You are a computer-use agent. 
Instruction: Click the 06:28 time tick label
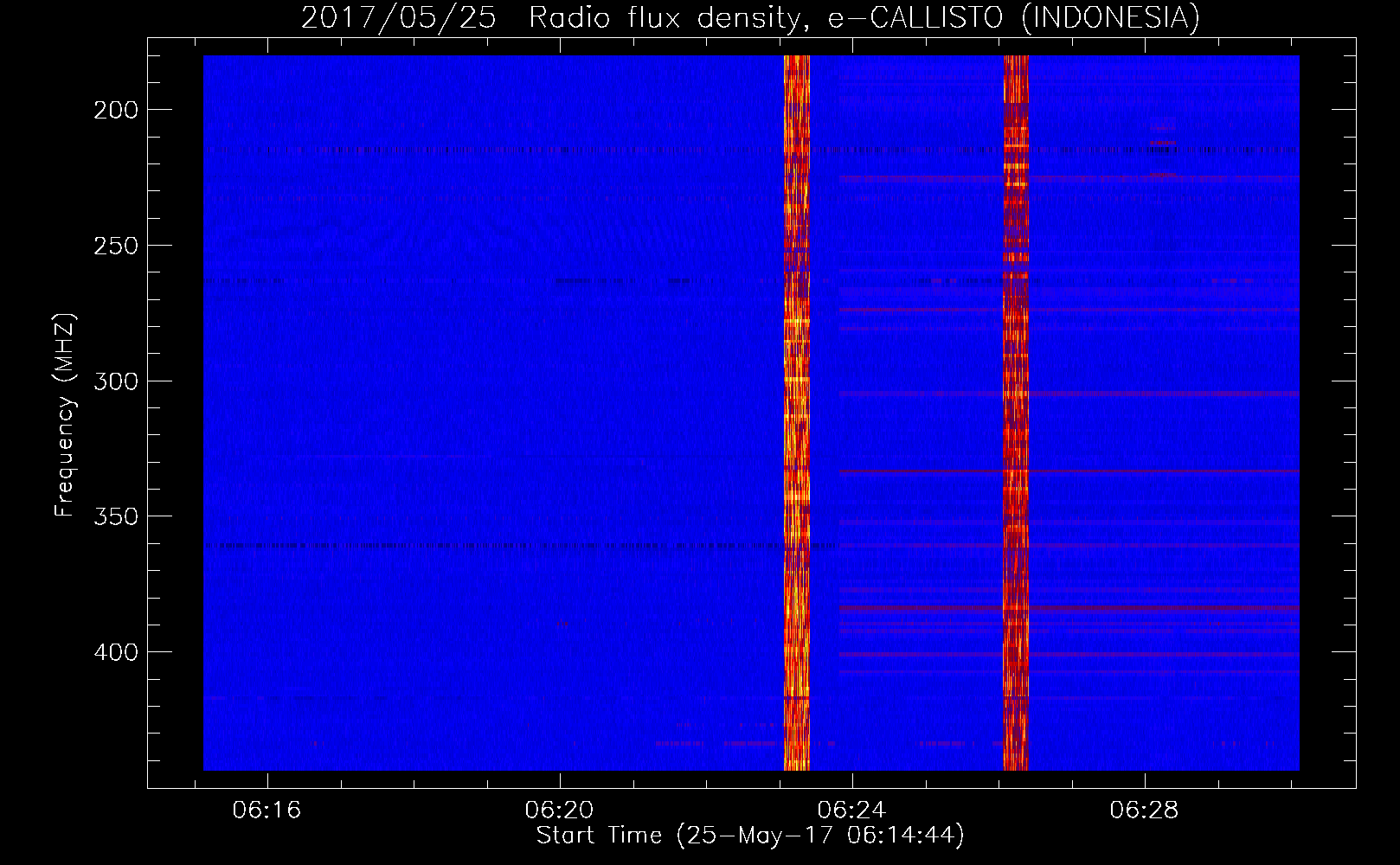coord(1145,810)
